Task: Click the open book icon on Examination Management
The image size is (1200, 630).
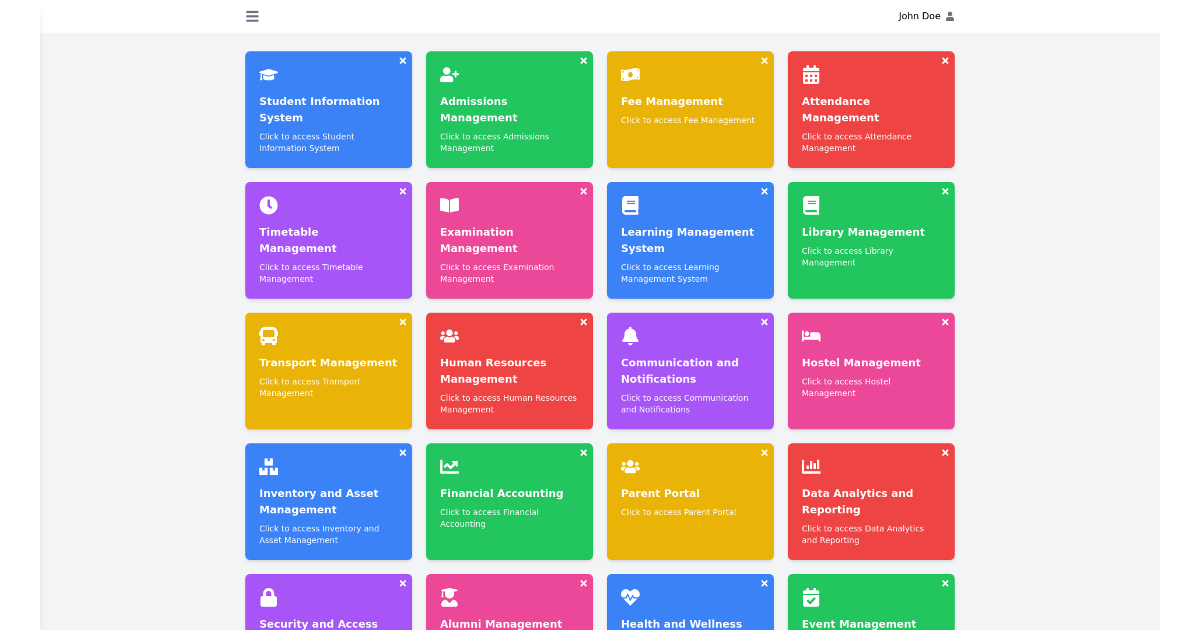Action: 449,205
